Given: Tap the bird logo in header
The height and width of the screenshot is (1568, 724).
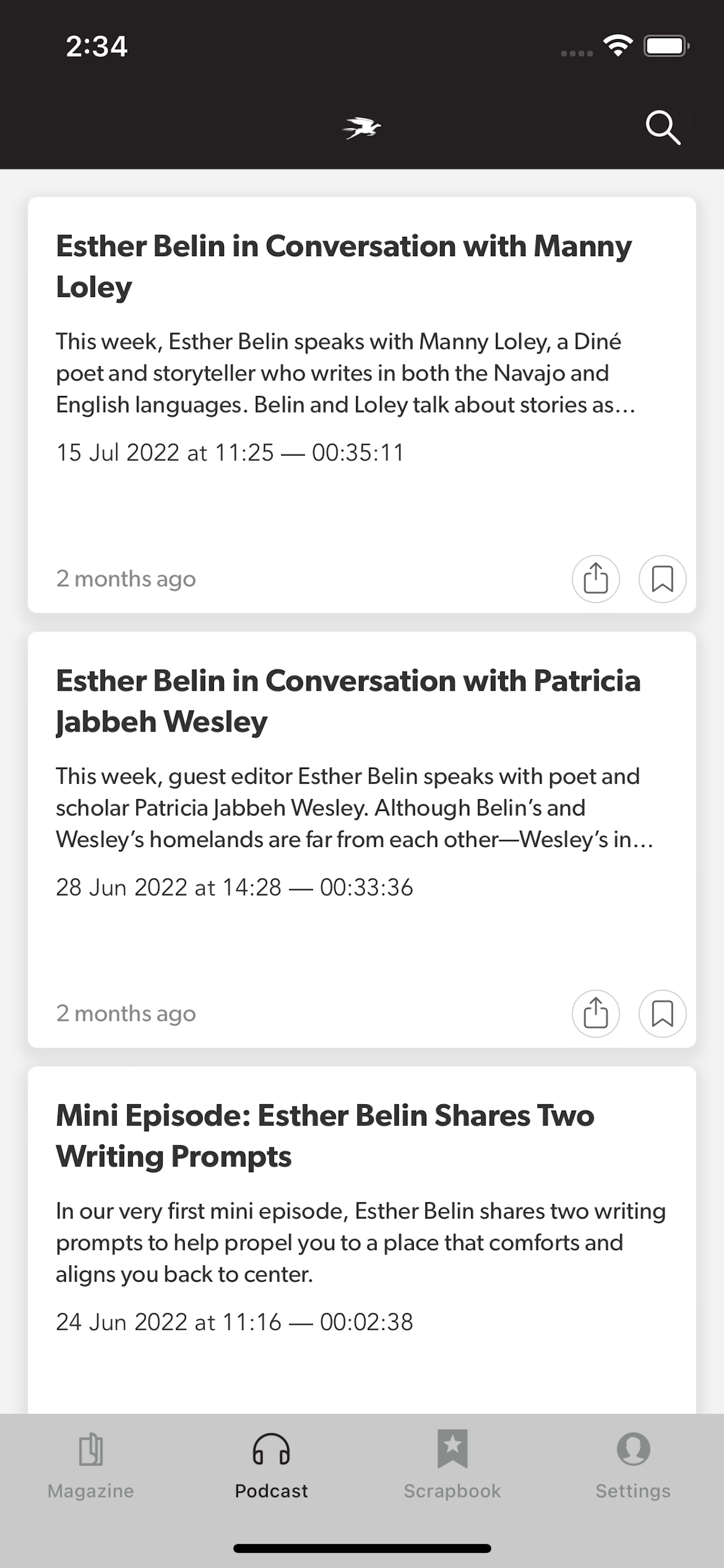Looking at the screenshot, I should (361, 128).
